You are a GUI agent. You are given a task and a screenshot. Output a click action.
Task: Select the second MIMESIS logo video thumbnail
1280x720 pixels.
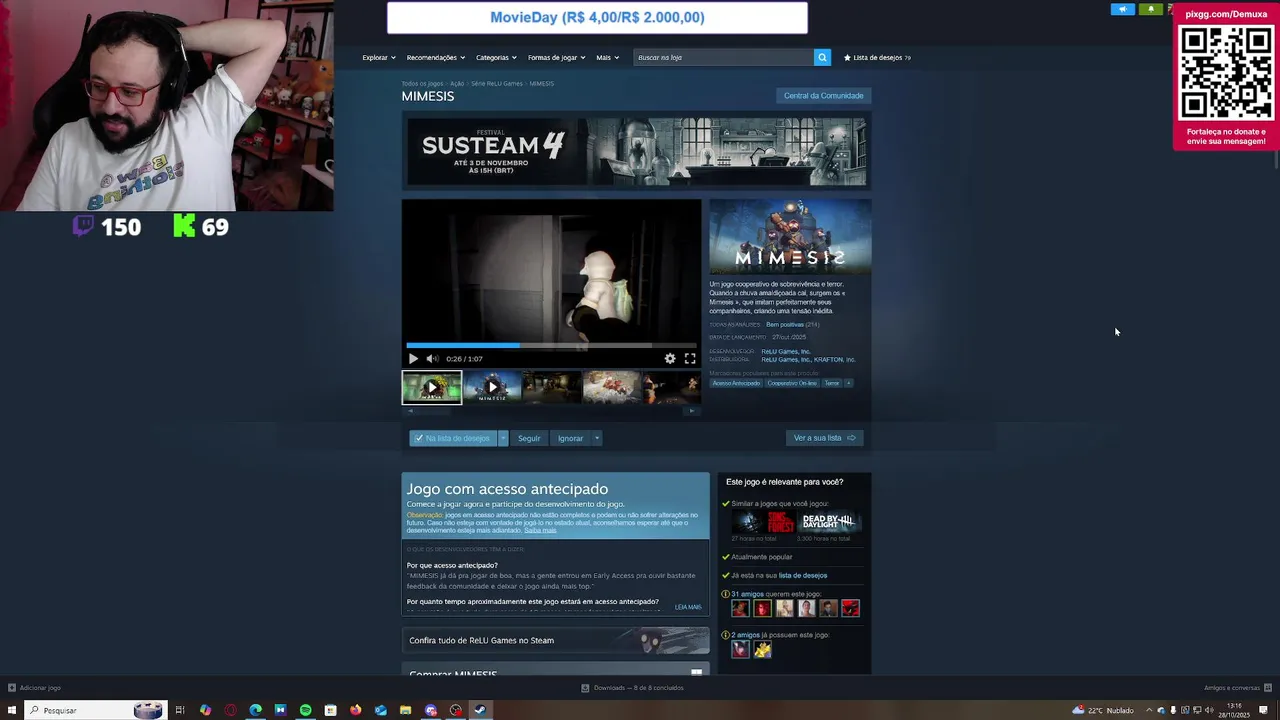[492, 387]
